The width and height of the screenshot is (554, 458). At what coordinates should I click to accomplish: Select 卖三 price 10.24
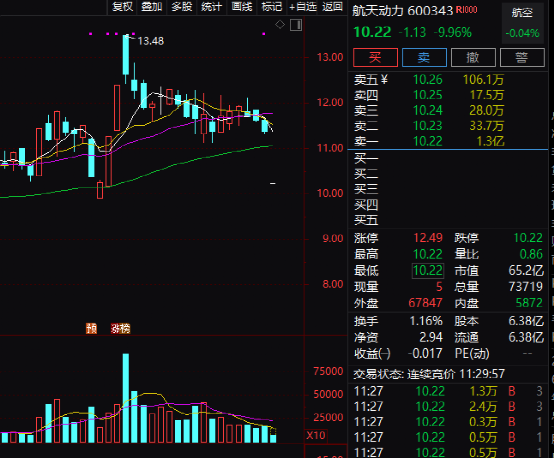[428, 110]
